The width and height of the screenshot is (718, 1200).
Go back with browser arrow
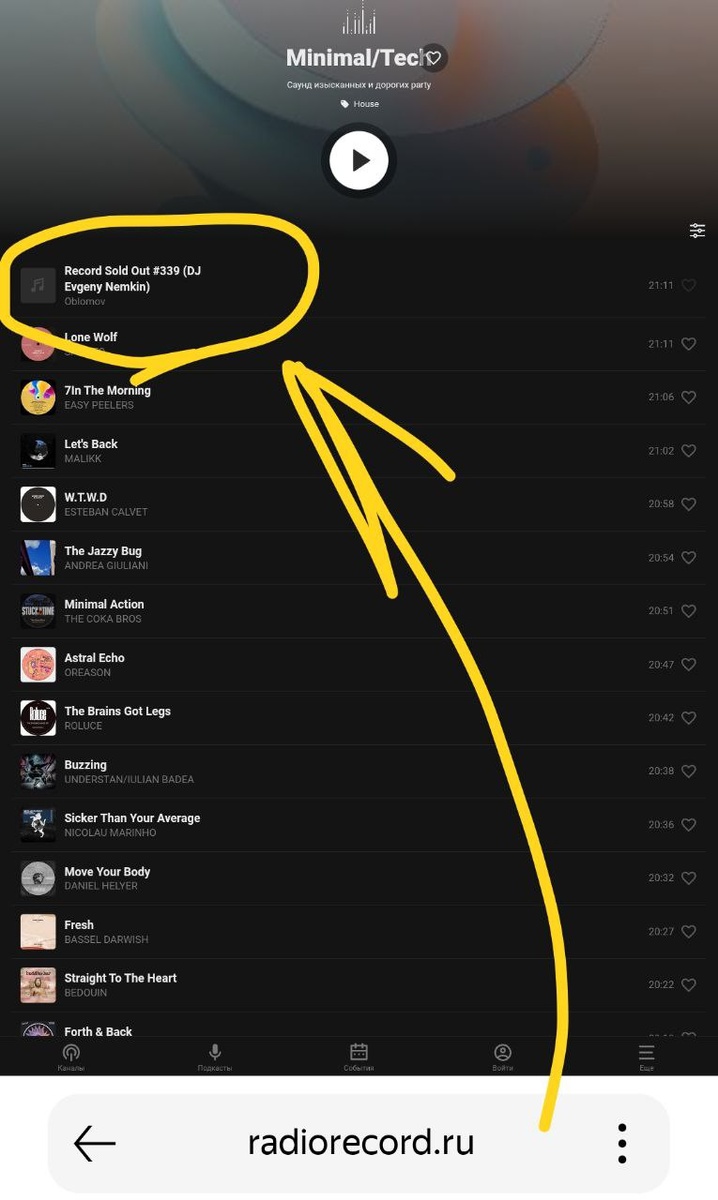[x=95, y=1142]
